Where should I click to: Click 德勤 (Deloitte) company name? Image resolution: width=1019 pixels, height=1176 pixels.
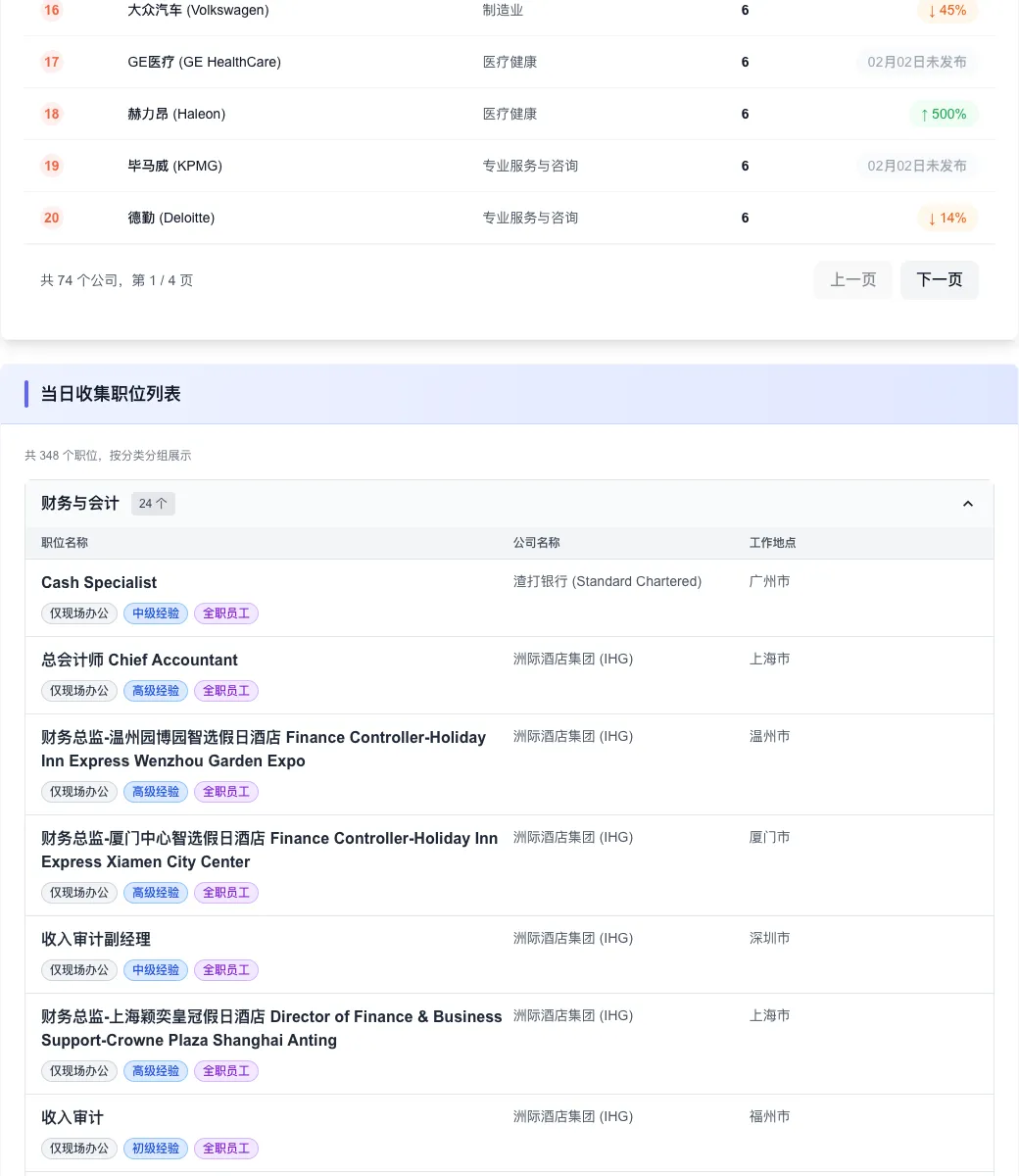click(170, 218)
